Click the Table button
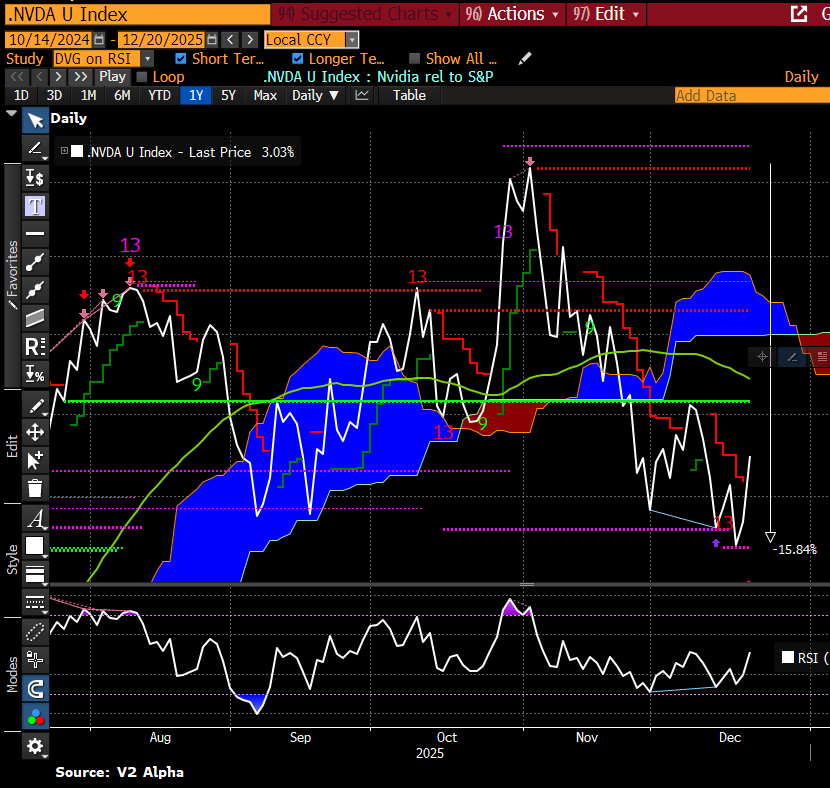The width and height of the screenshot is (830, 788). [x=409, y=95]
